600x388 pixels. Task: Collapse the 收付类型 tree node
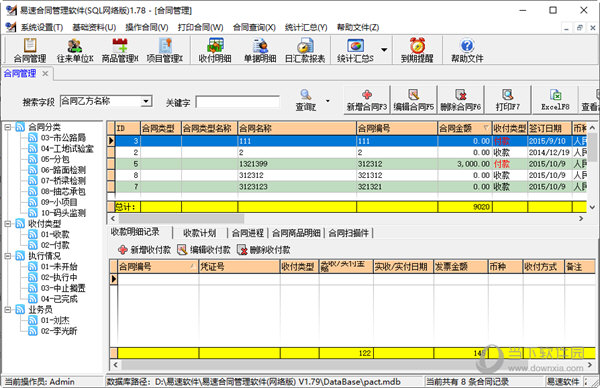[x=8, y=223]
